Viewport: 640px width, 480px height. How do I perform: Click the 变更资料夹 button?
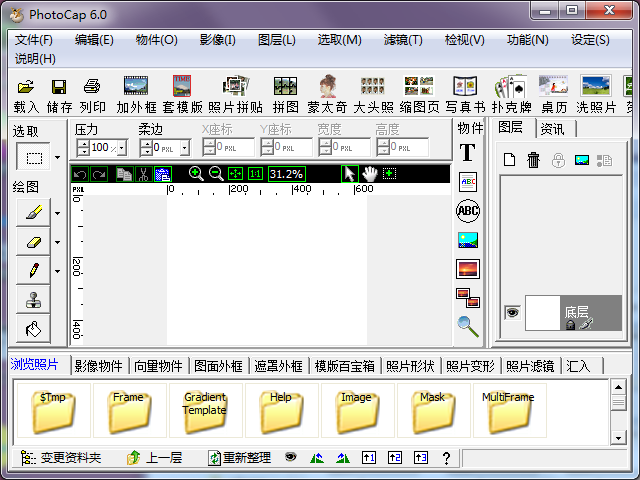pos(60,458)
